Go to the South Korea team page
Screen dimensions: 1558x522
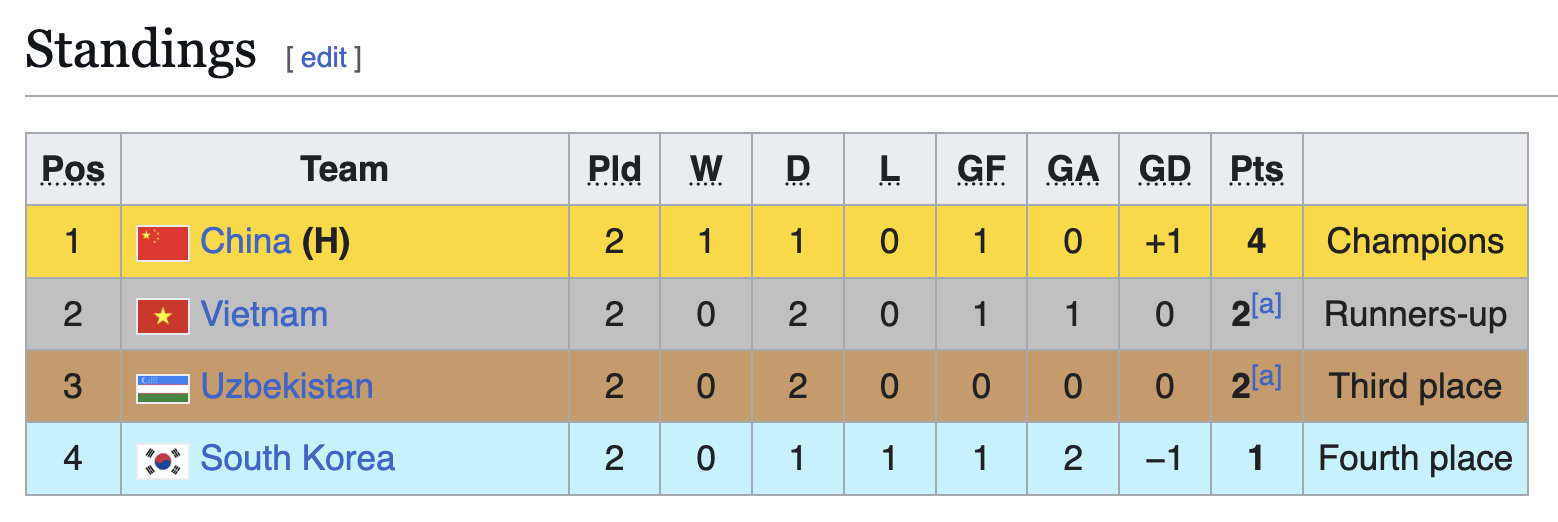click(x=297, y=459)
